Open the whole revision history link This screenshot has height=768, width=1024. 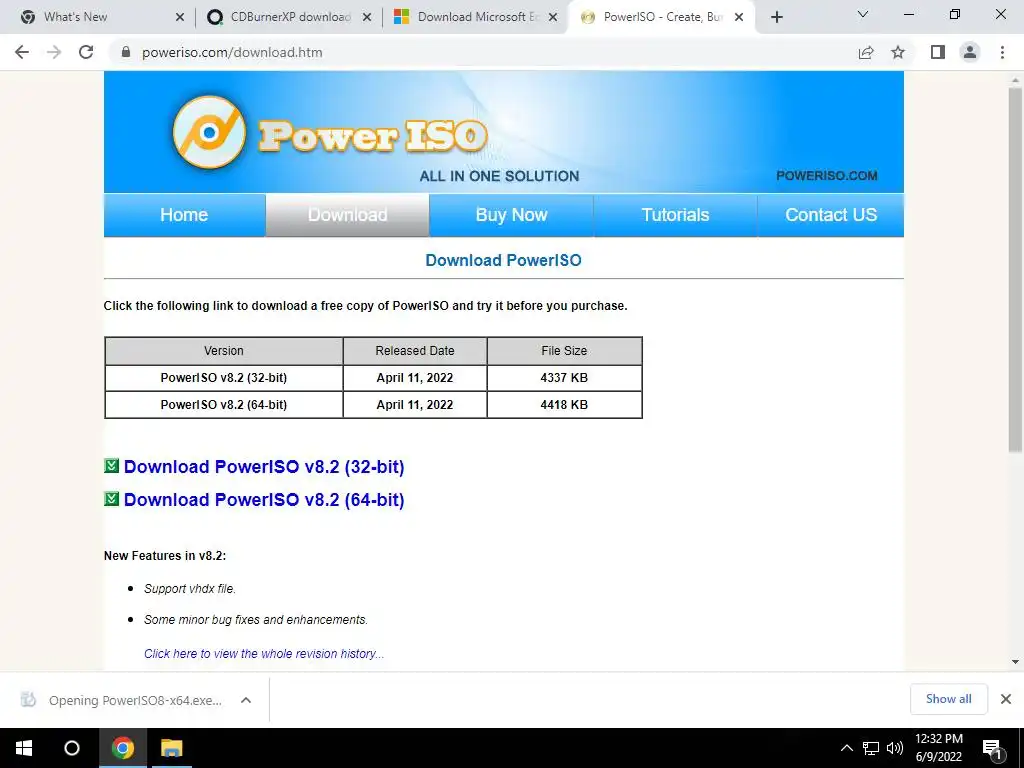tap(264, 654)
